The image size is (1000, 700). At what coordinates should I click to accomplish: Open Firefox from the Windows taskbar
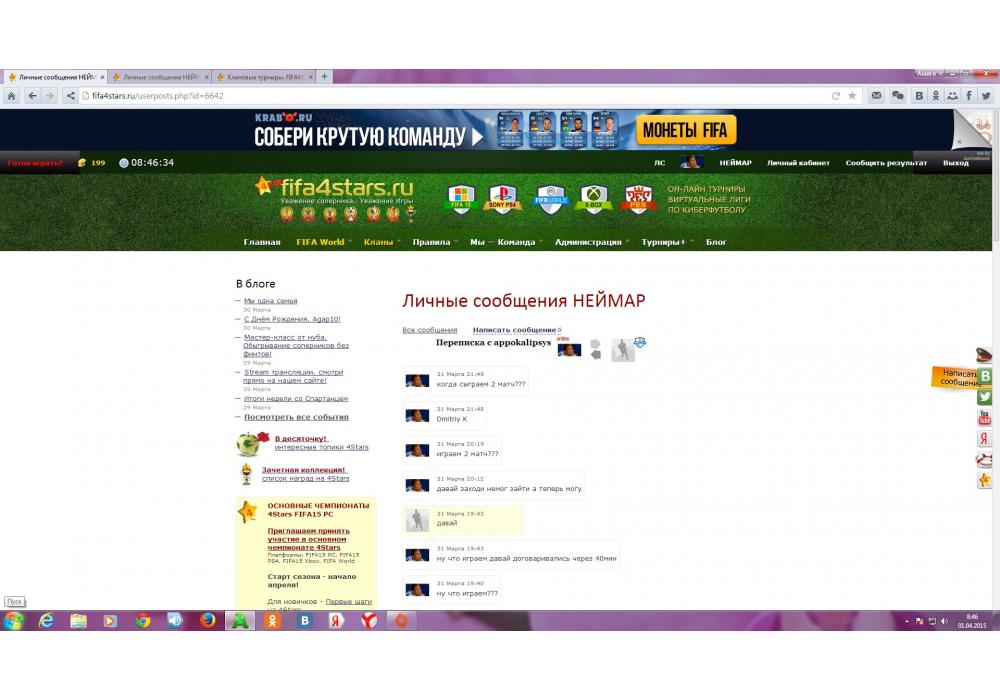coord(208,621)
